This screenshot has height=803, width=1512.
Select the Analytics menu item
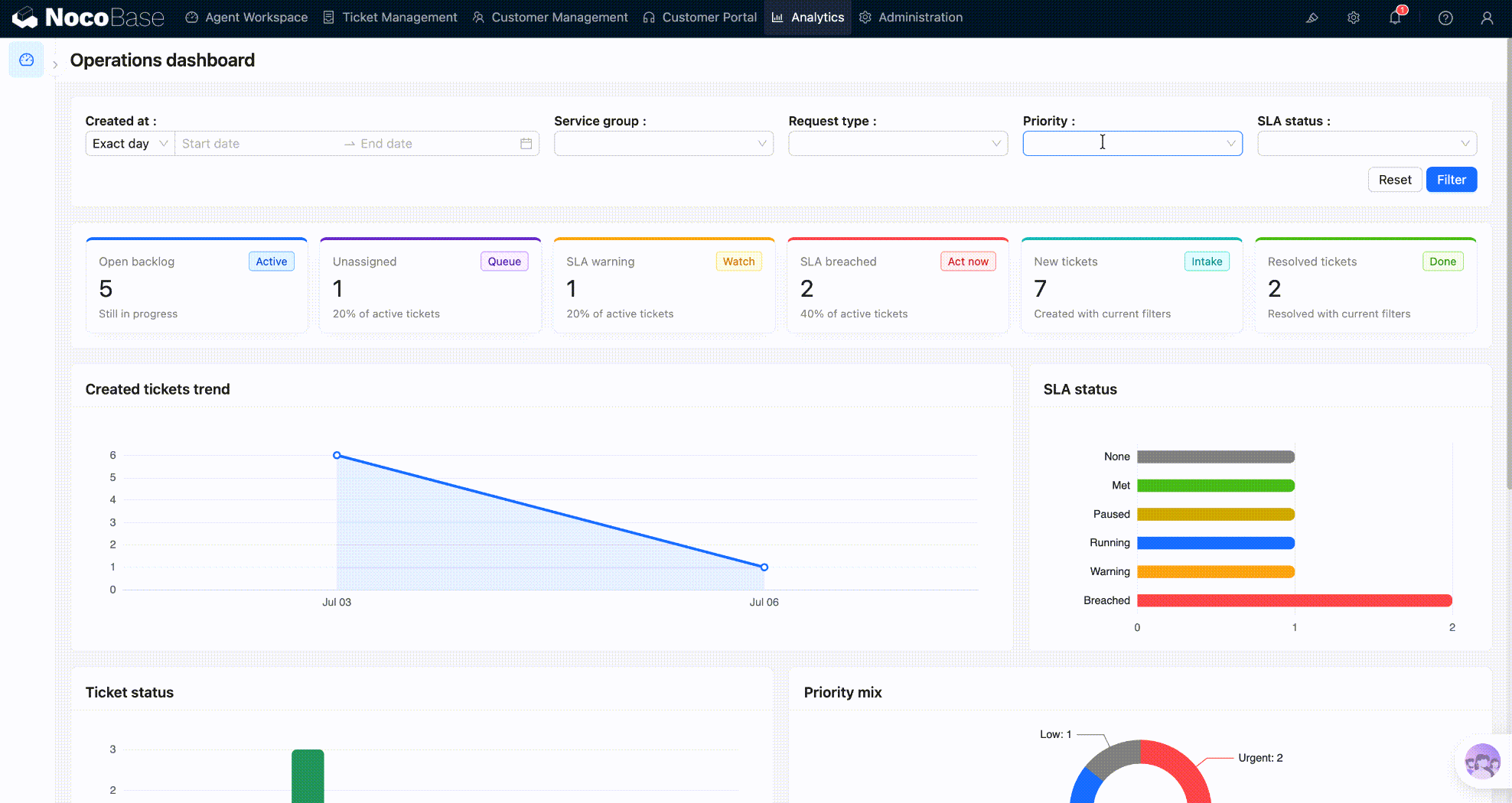click(x=808, y=18)
